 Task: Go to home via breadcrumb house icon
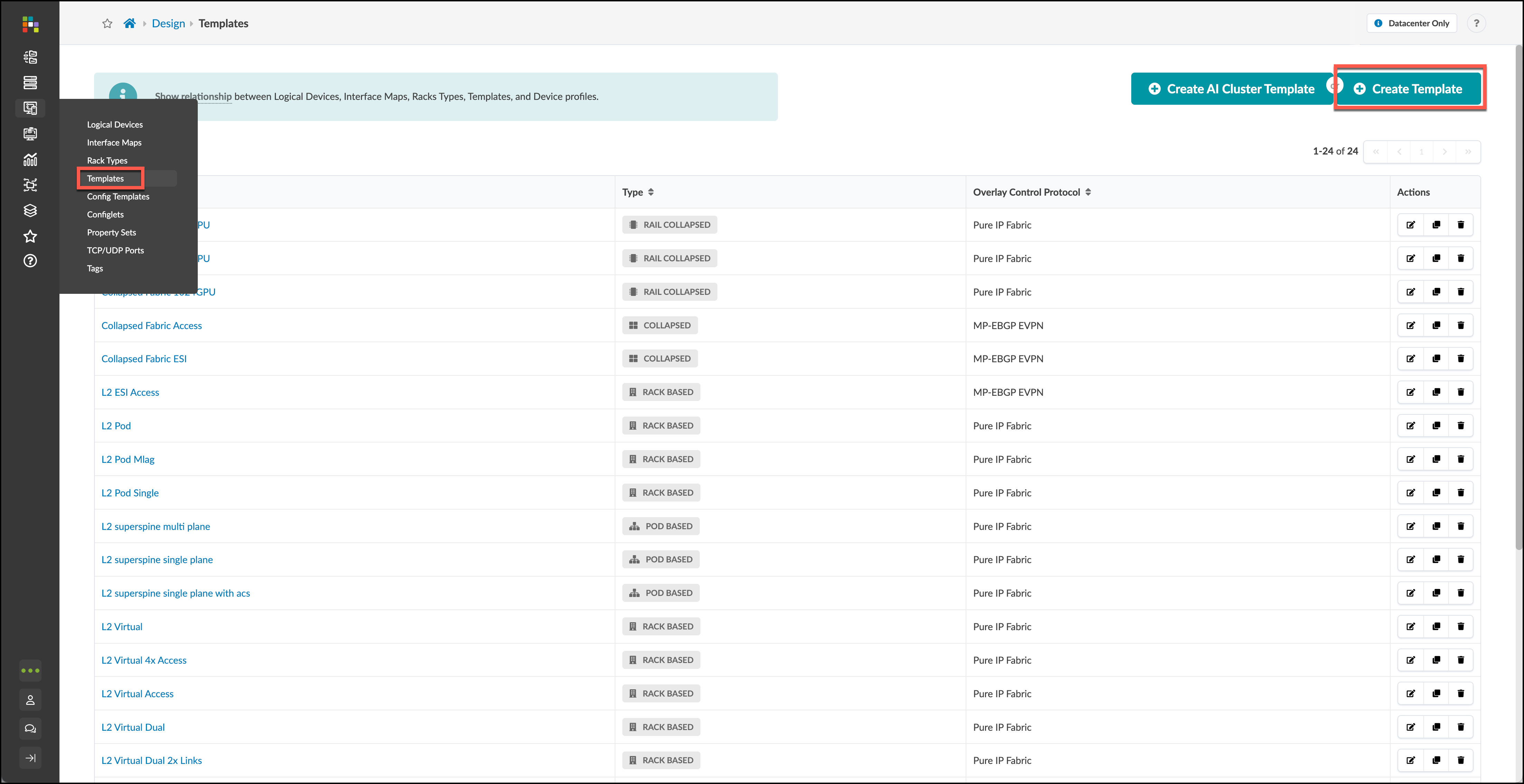(130, 23)
